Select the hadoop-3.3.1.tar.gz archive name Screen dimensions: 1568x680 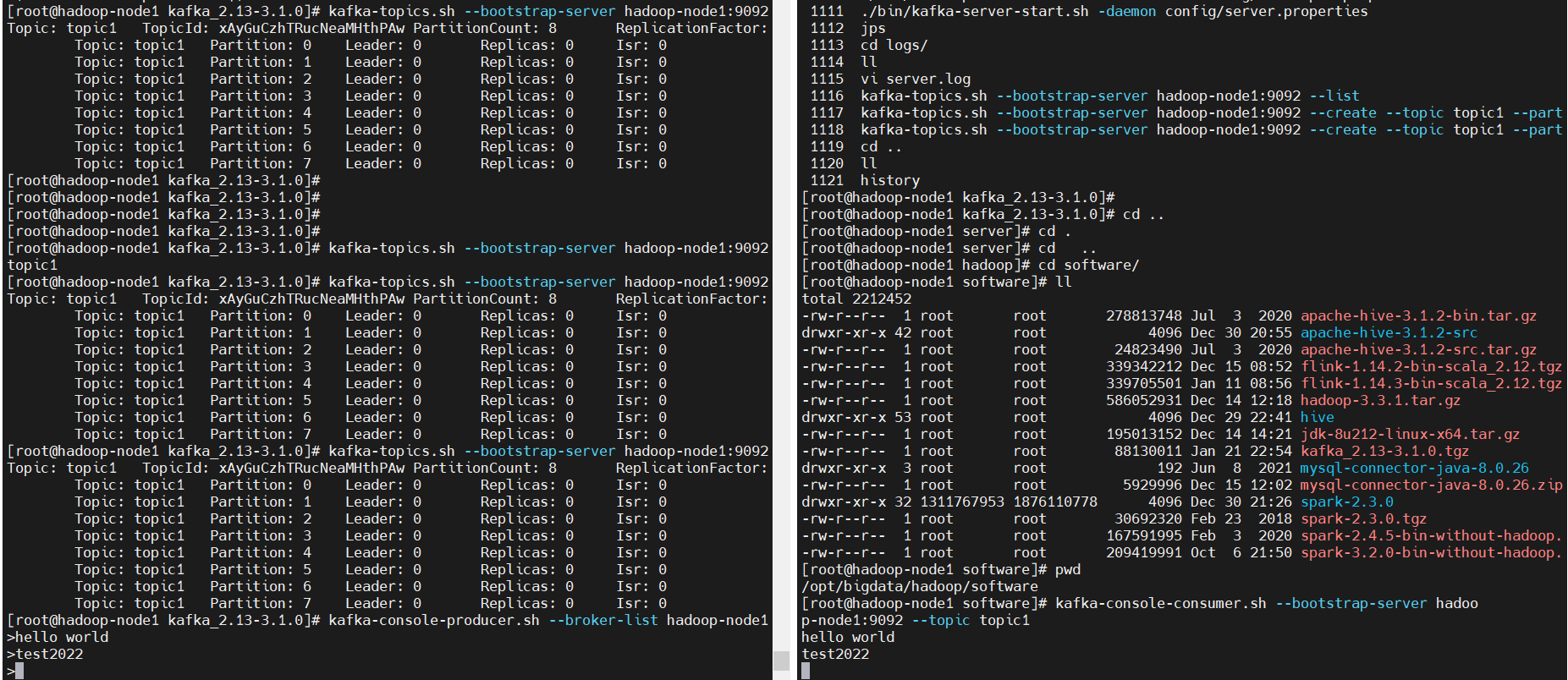(1380, 400)
